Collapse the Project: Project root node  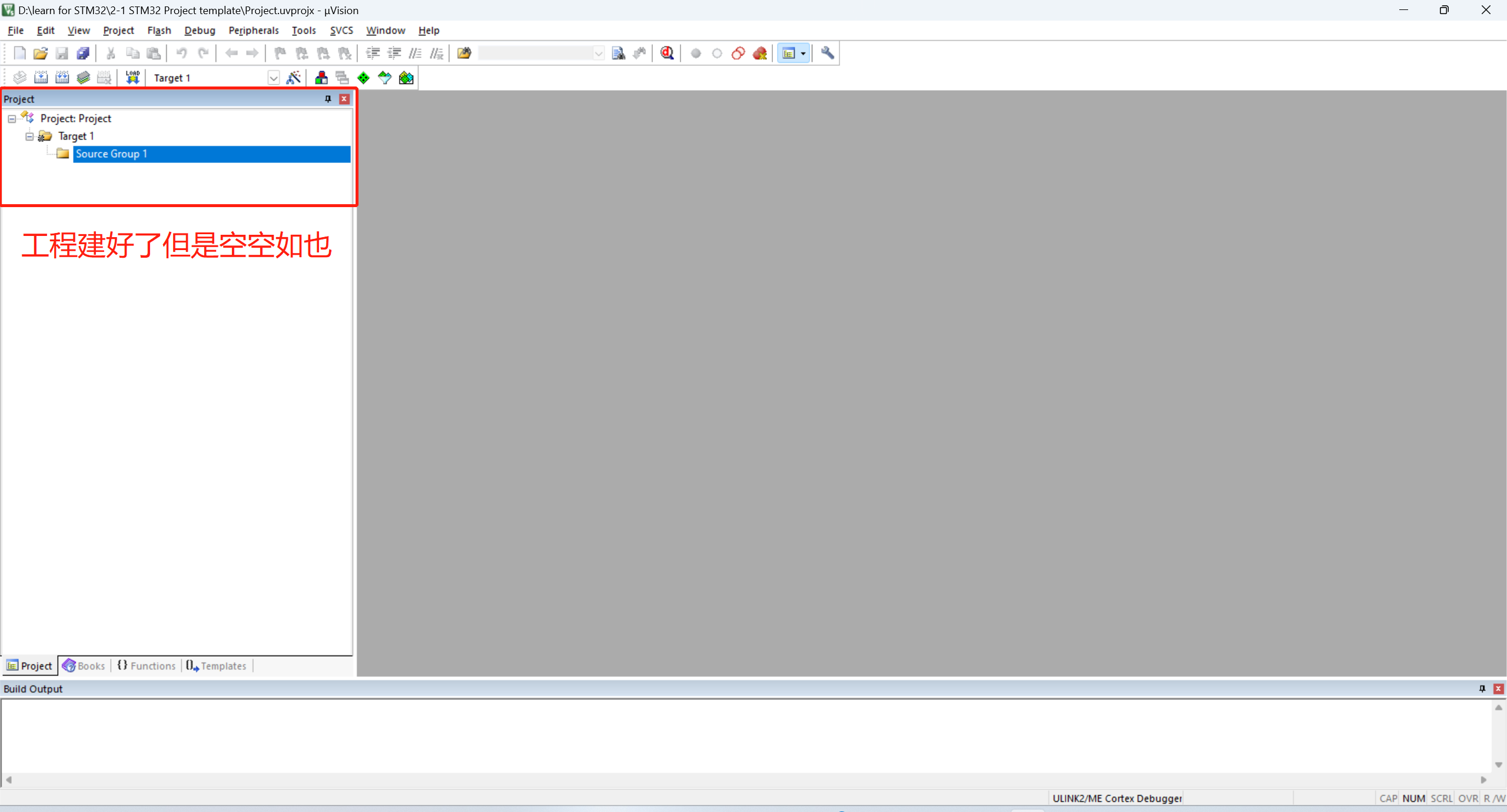(x=12, y=118)
